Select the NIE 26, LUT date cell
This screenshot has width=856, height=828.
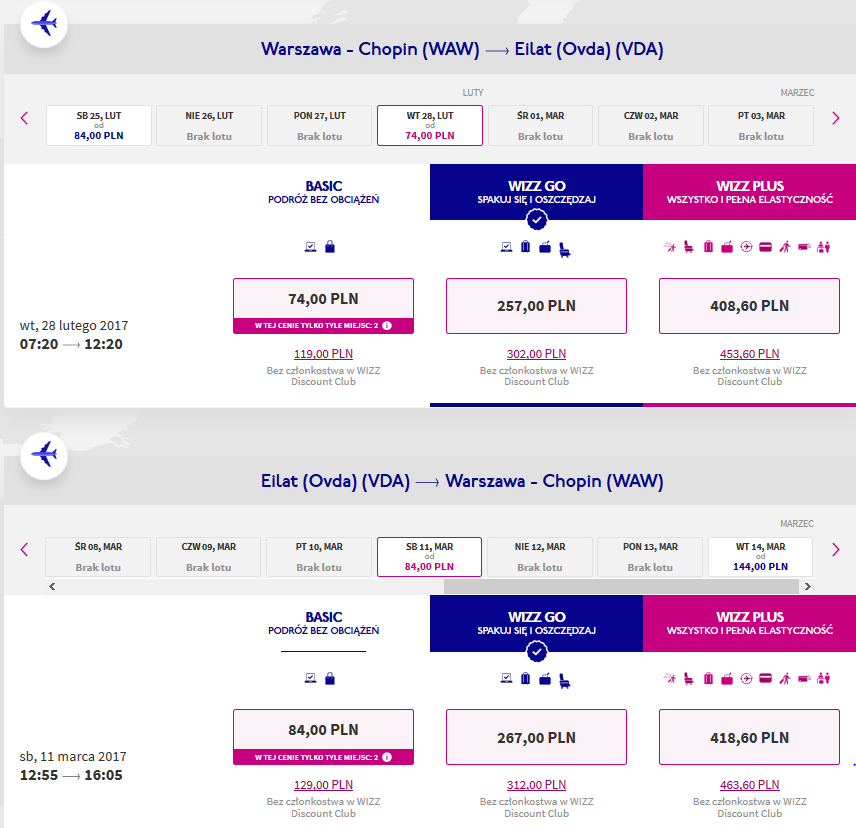click(x=209, y=126)
